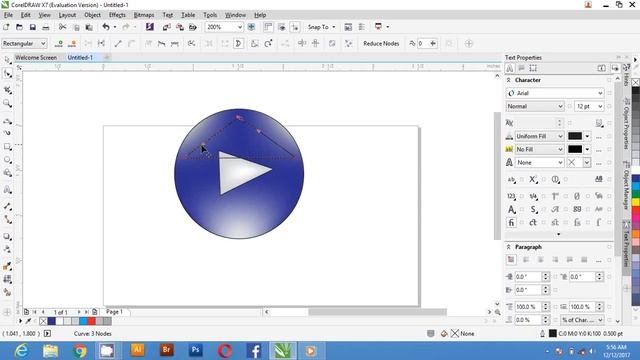Pick the red swatch in document palette

click(91, 321)
